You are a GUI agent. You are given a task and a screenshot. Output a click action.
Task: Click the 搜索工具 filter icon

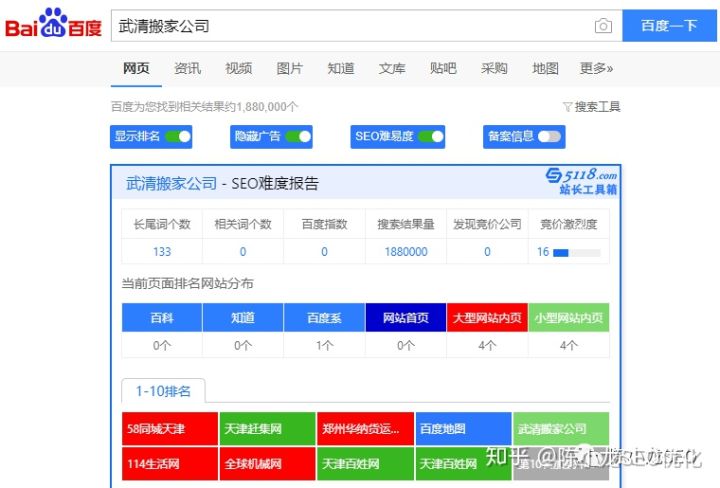click(568, 107)
